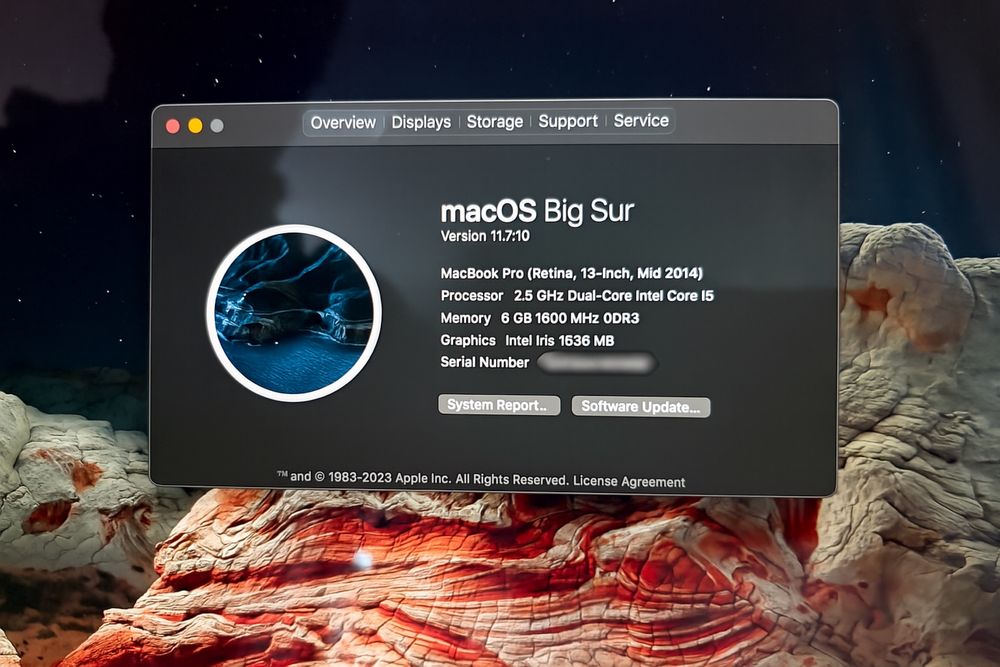1000x667 pixels.
Task: Click the System Report button
Action: point(499,405)
